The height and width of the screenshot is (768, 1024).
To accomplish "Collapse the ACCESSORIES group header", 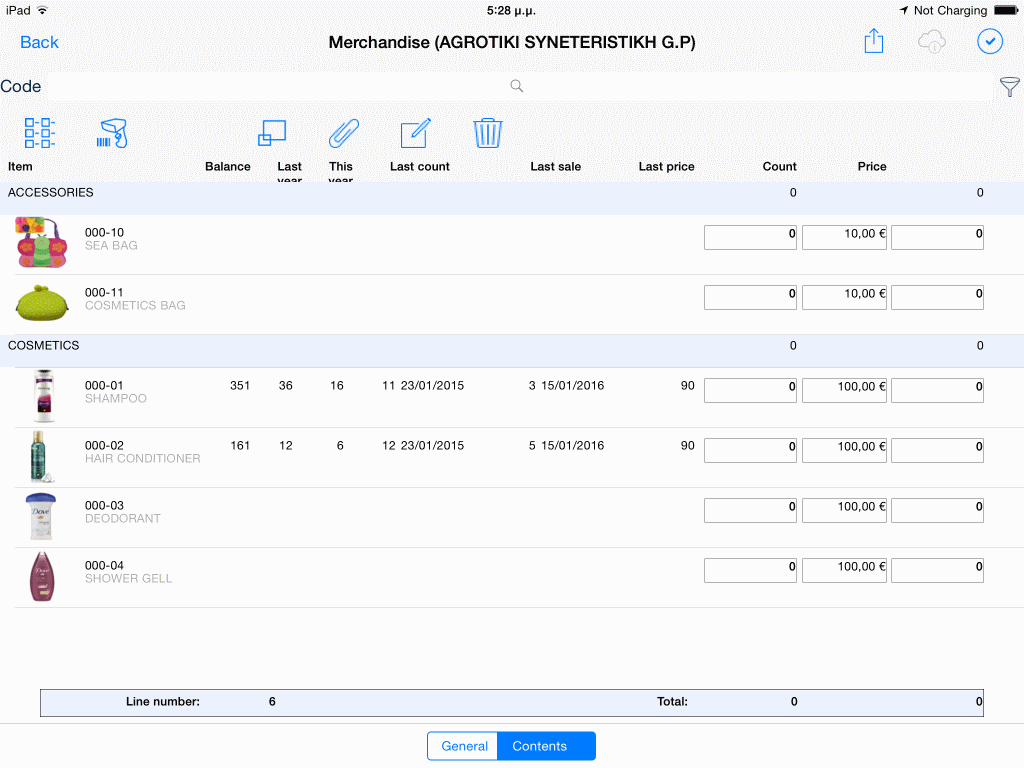I will (x=512, y=198).
